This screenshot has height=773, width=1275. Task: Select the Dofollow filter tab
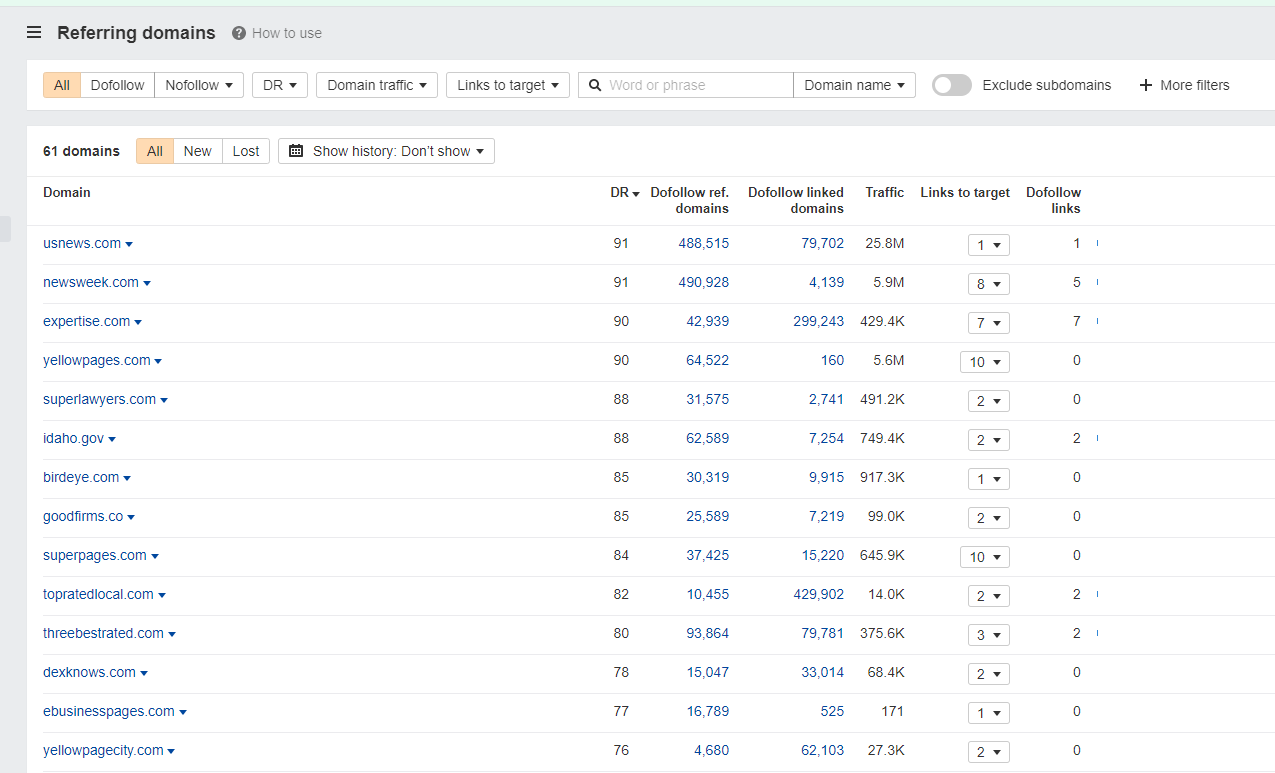point(117,85)
